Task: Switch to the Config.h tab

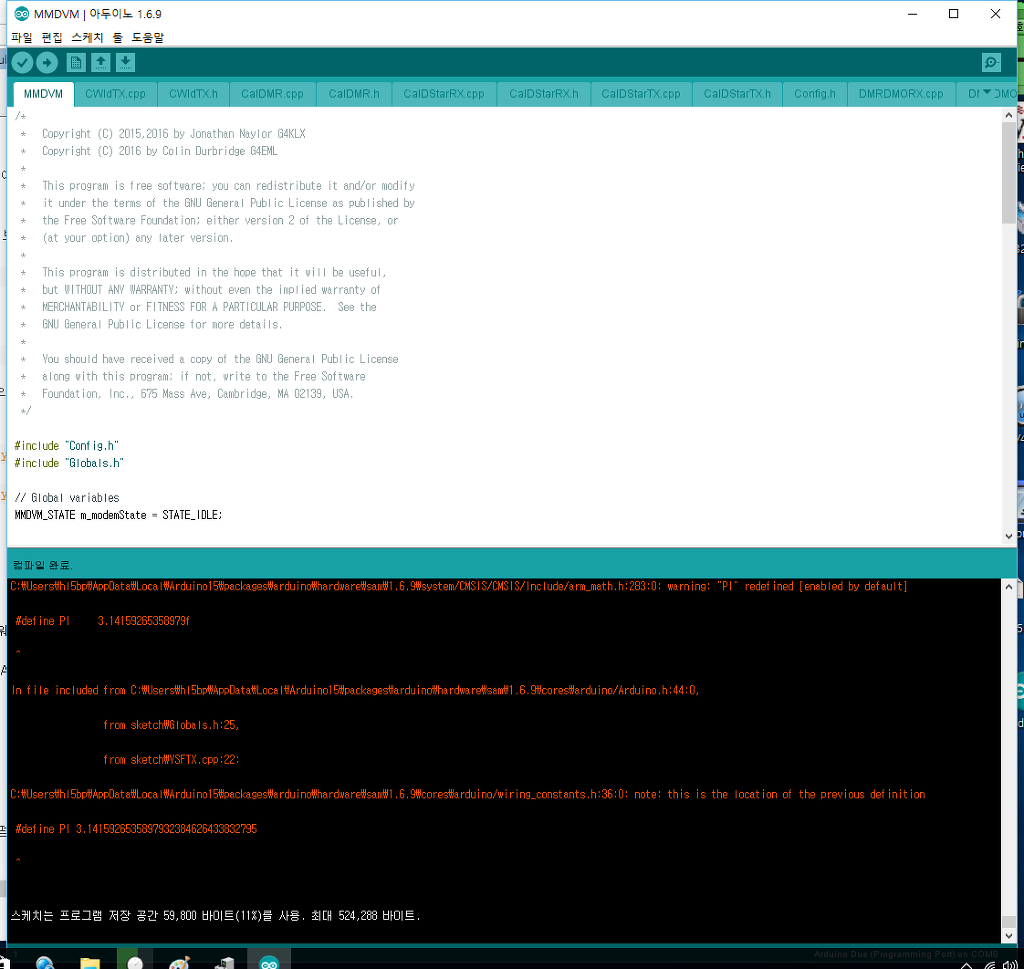Action: [x=814, y=94]
